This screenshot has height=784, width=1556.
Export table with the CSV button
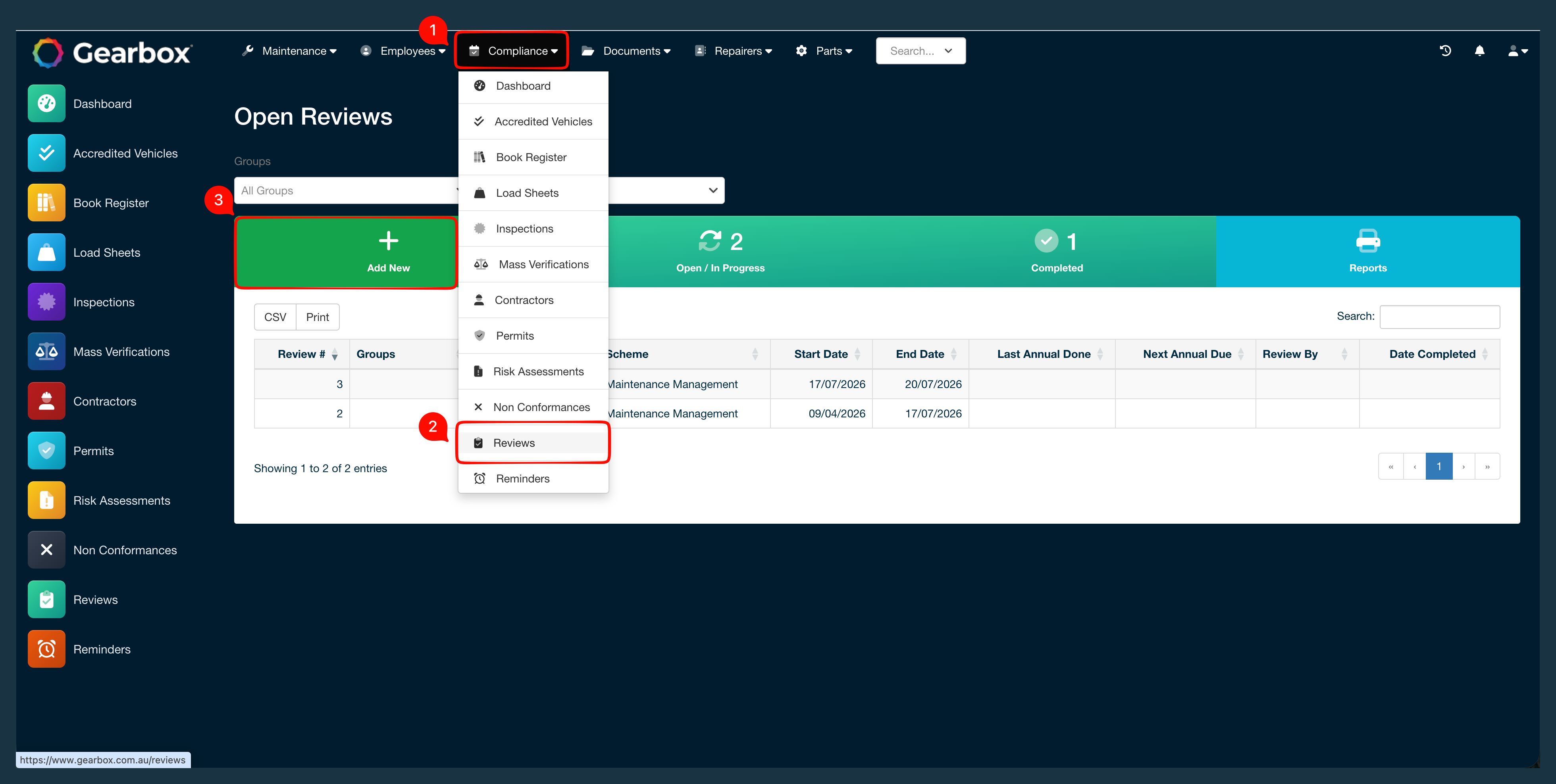275,317
